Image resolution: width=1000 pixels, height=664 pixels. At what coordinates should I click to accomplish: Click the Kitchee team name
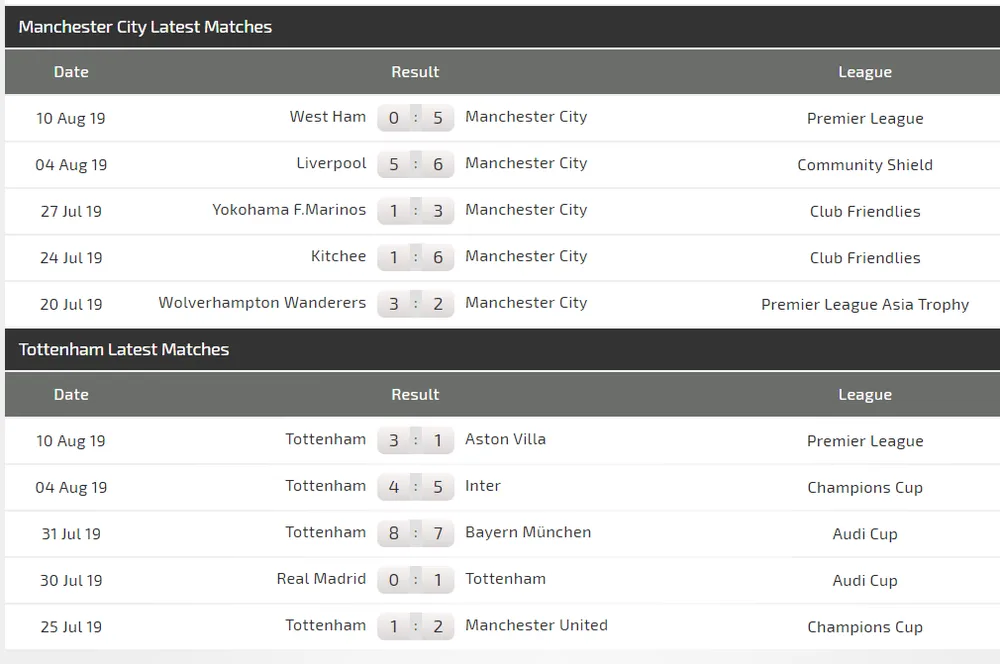338,256
